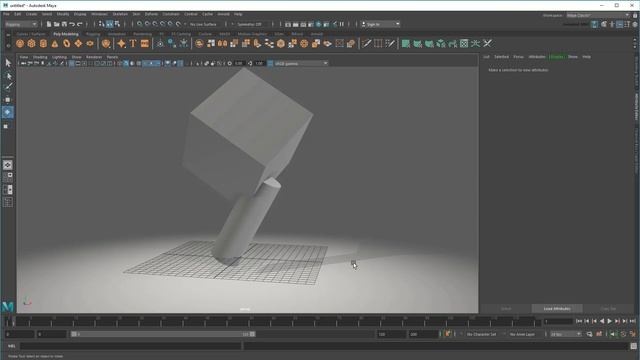The width and height of the screenshot is (640, 360).
Task: Toggle the viewport sRGB gamma color management
Action: pos(270,64)
